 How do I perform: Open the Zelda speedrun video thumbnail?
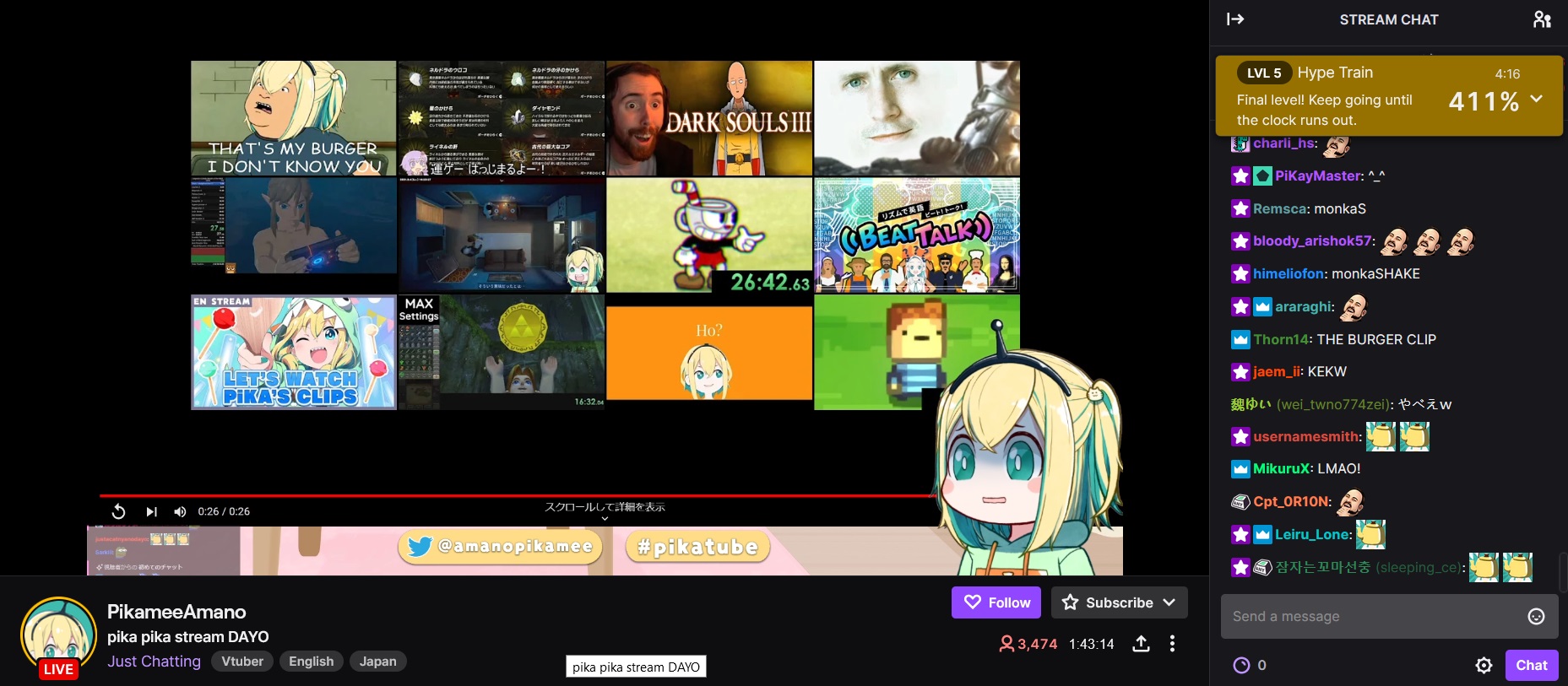pos(294,226)
